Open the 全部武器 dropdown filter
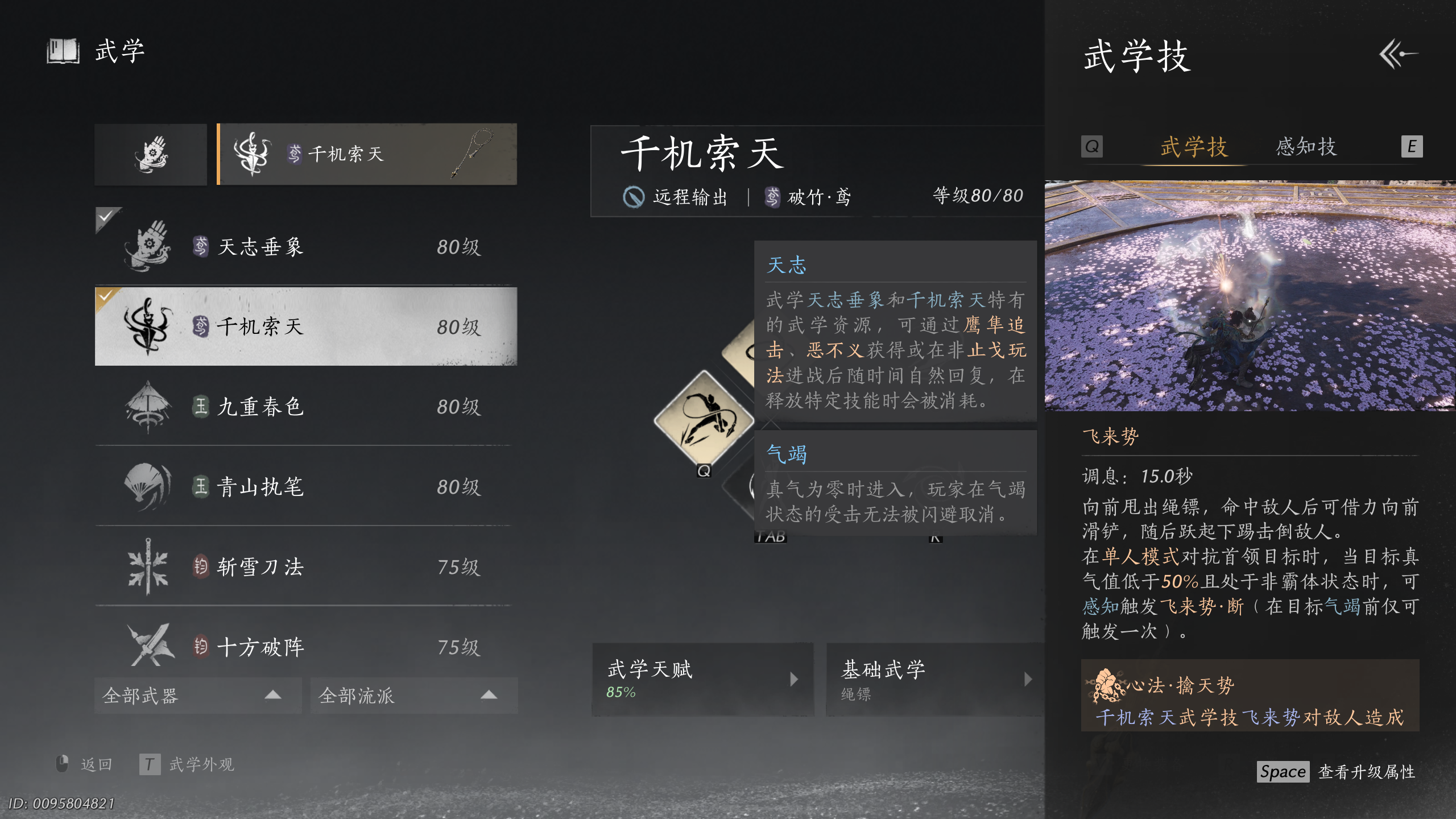The image size is (1456, 819). 198,695
